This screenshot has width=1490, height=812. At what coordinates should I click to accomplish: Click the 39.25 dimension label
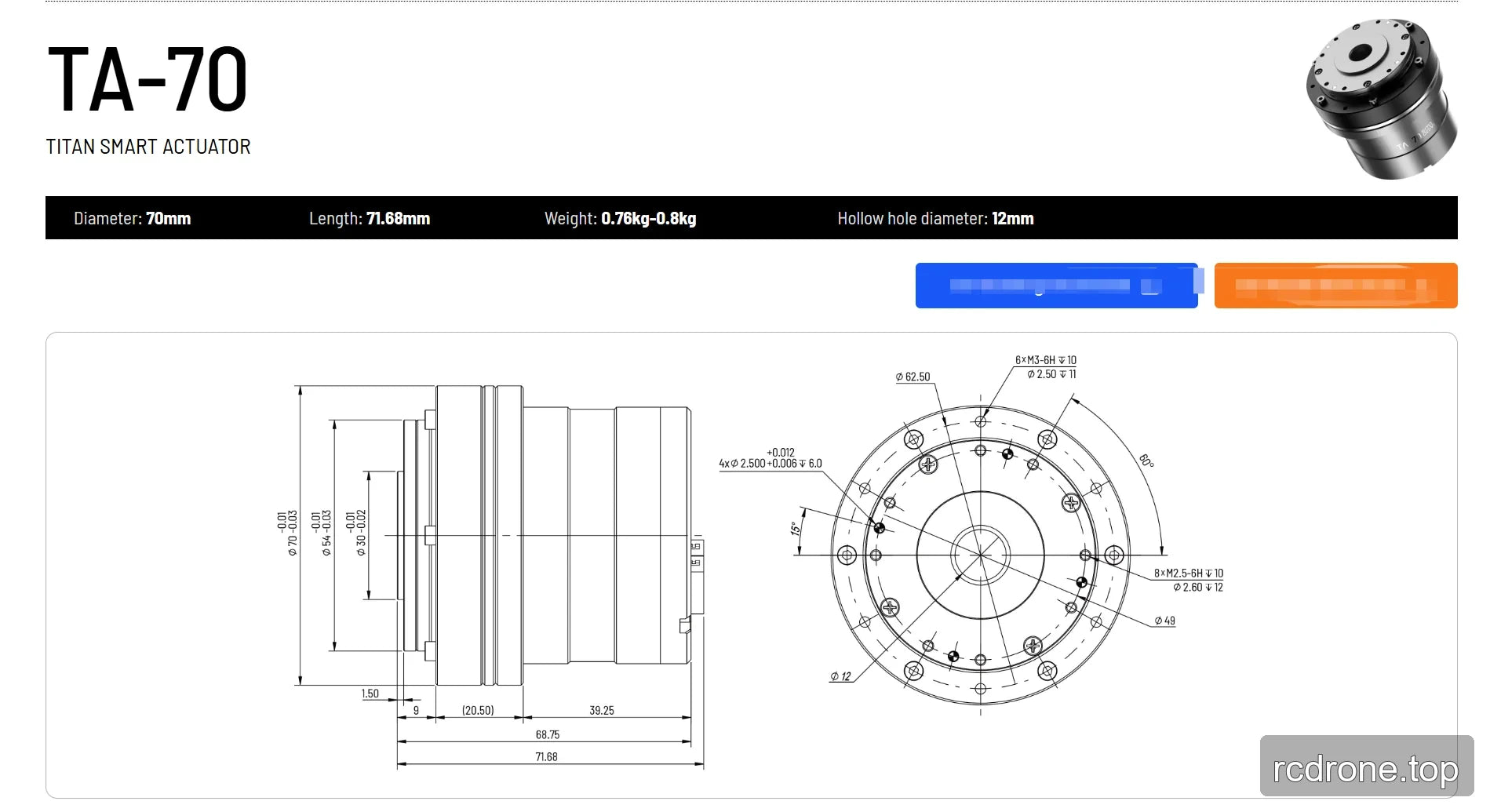pyautogui.click(x=602, y=710)
